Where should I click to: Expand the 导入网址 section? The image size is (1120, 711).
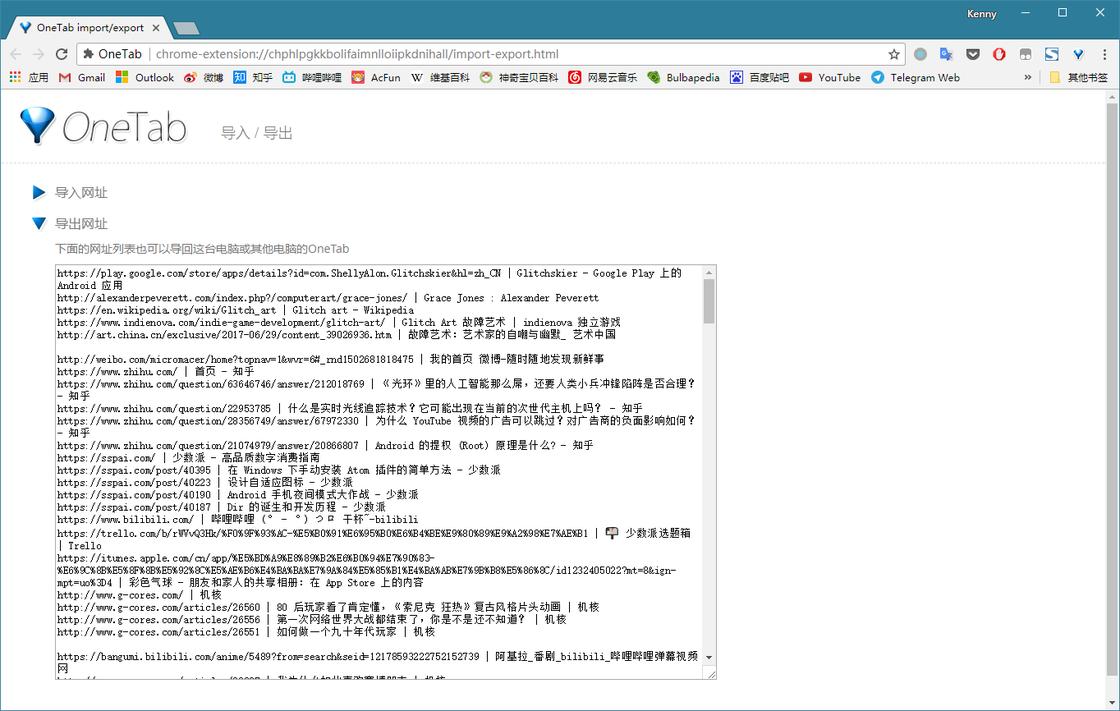point(70,192)
